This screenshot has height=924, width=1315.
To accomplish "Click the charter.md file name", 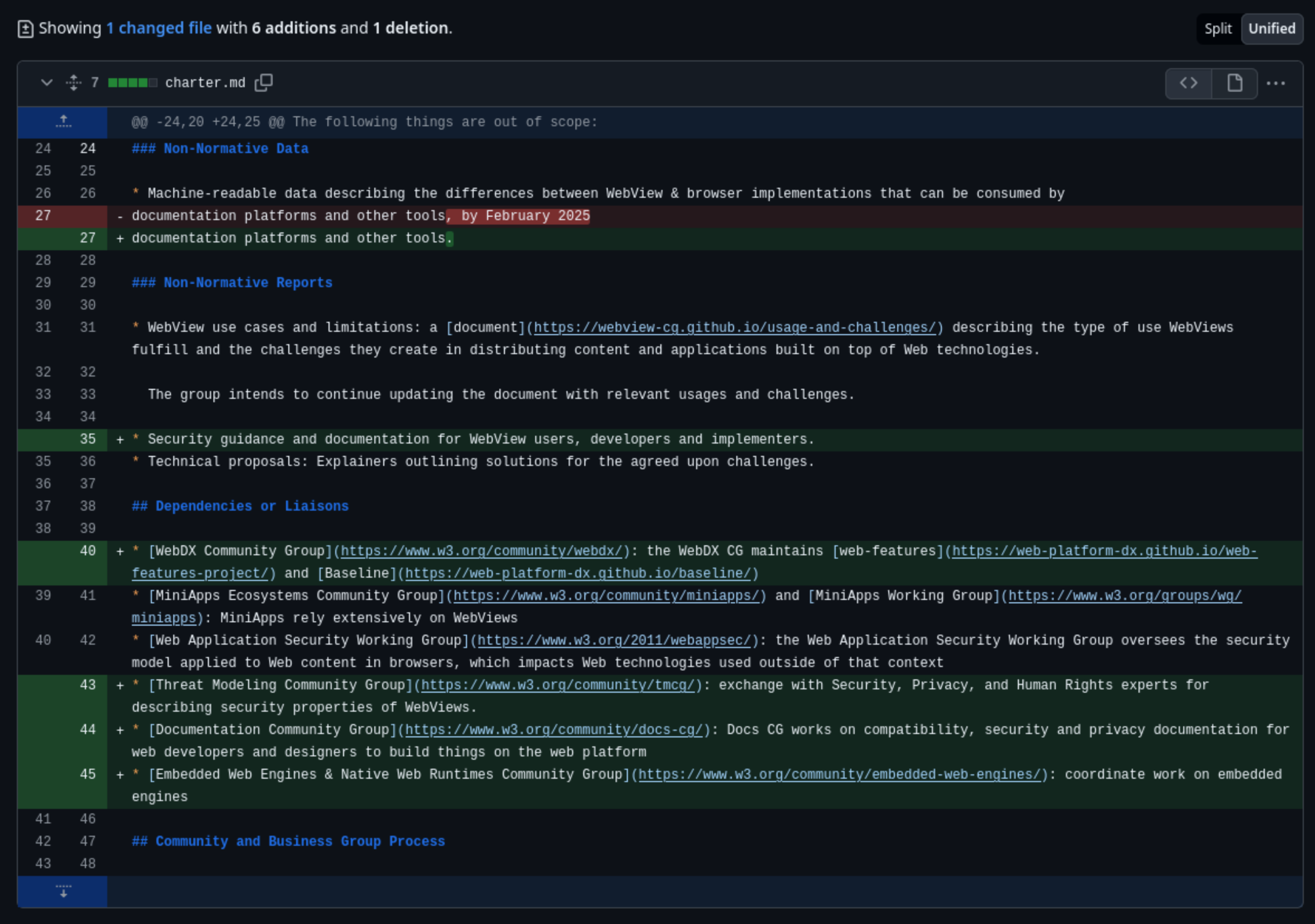I will click(x=205, y=83).
